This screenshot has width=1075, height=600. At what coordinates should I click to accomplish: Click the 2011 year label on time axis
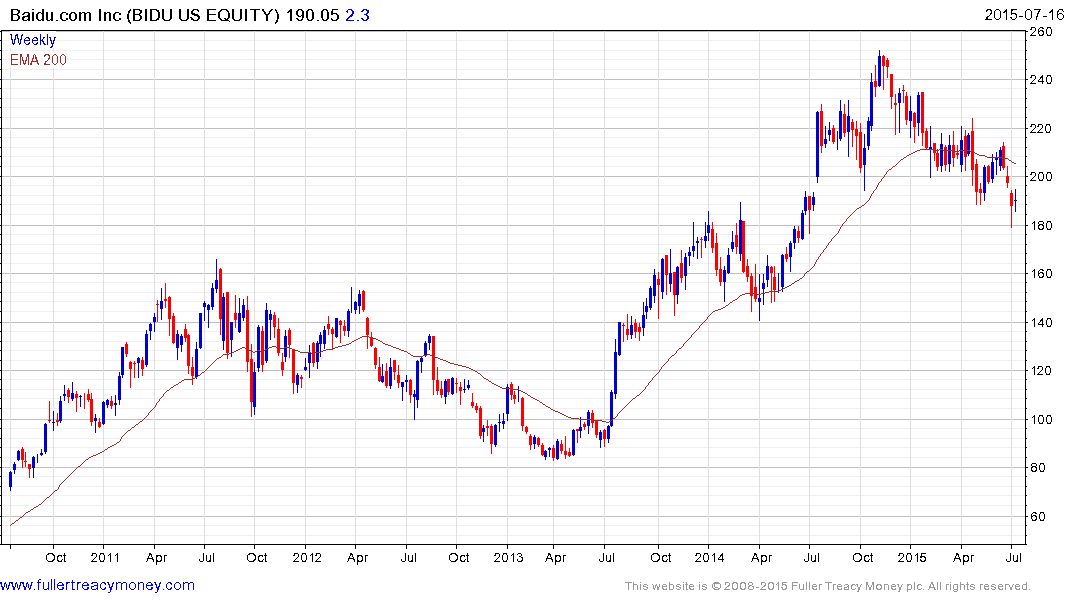click(105, 558)
